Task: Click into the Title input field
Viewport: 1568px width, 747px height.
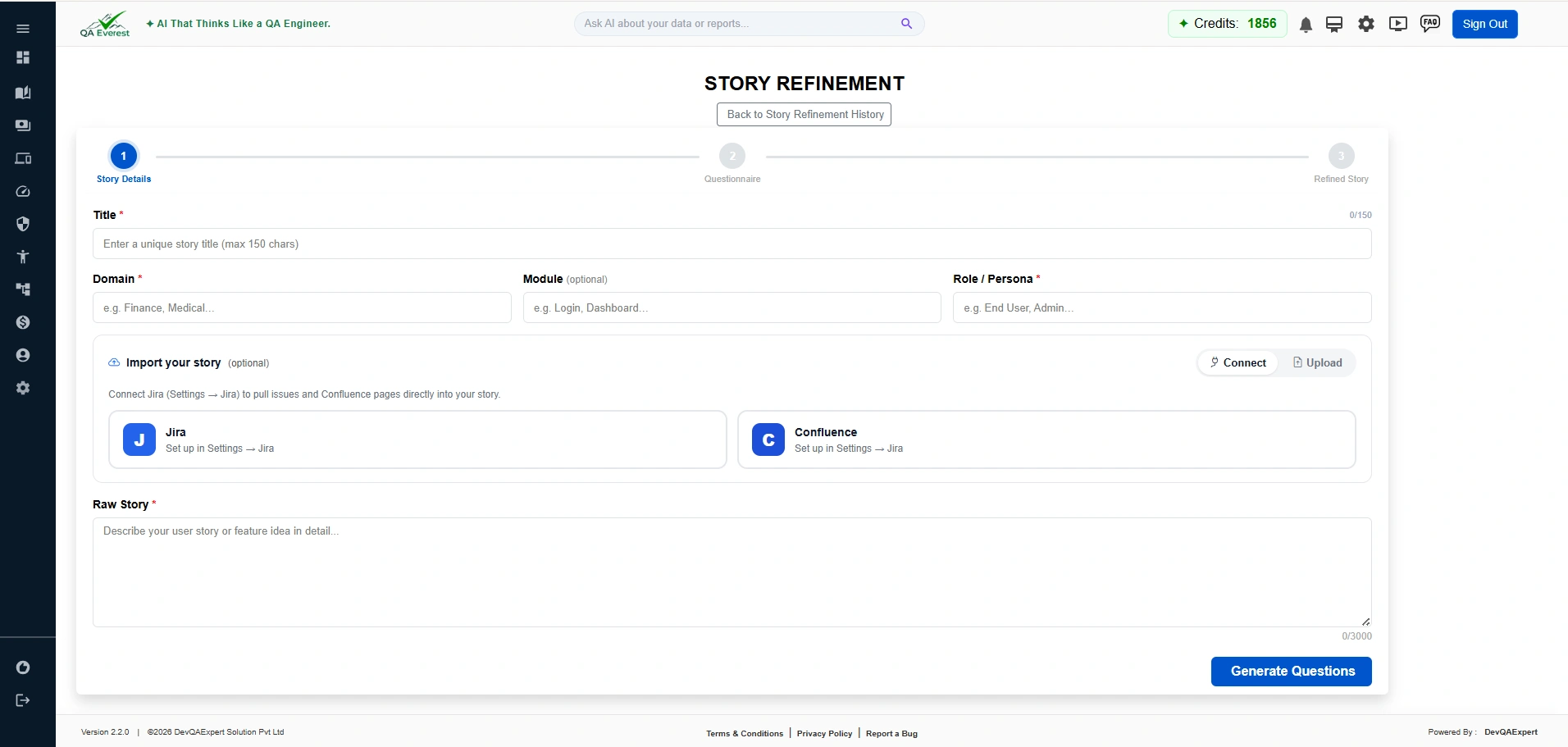Action: (x=732, y=244)
